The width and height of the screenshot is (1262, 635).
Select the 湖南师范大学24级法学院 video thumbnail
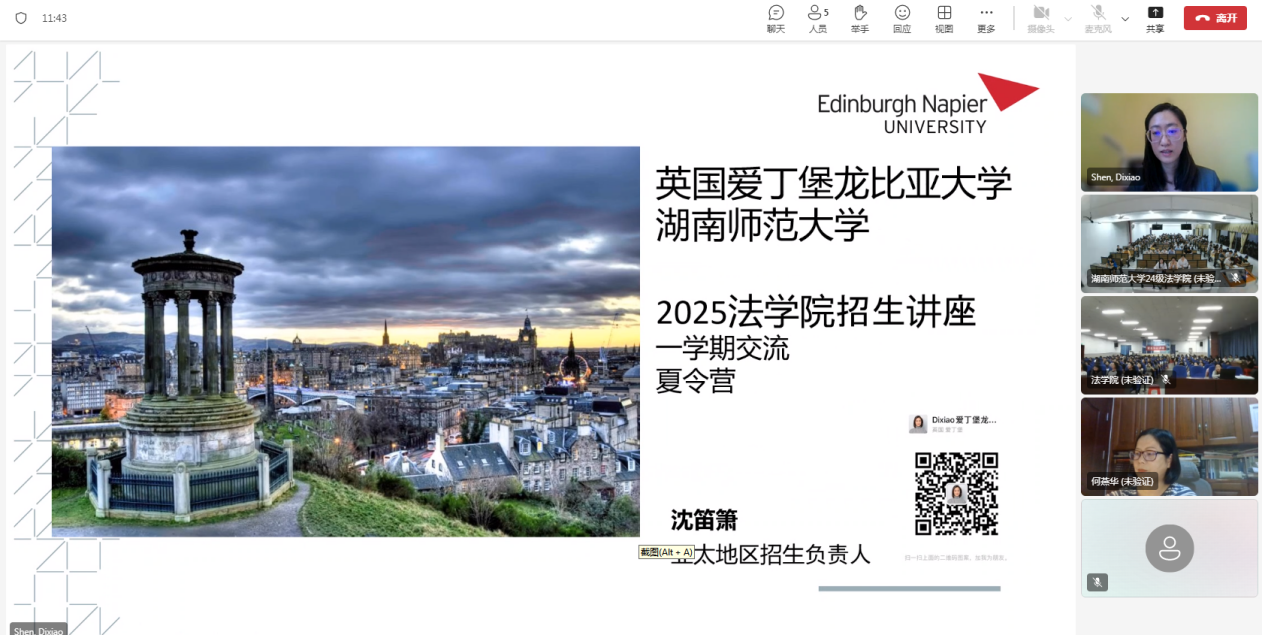[x=1169, y=243]
